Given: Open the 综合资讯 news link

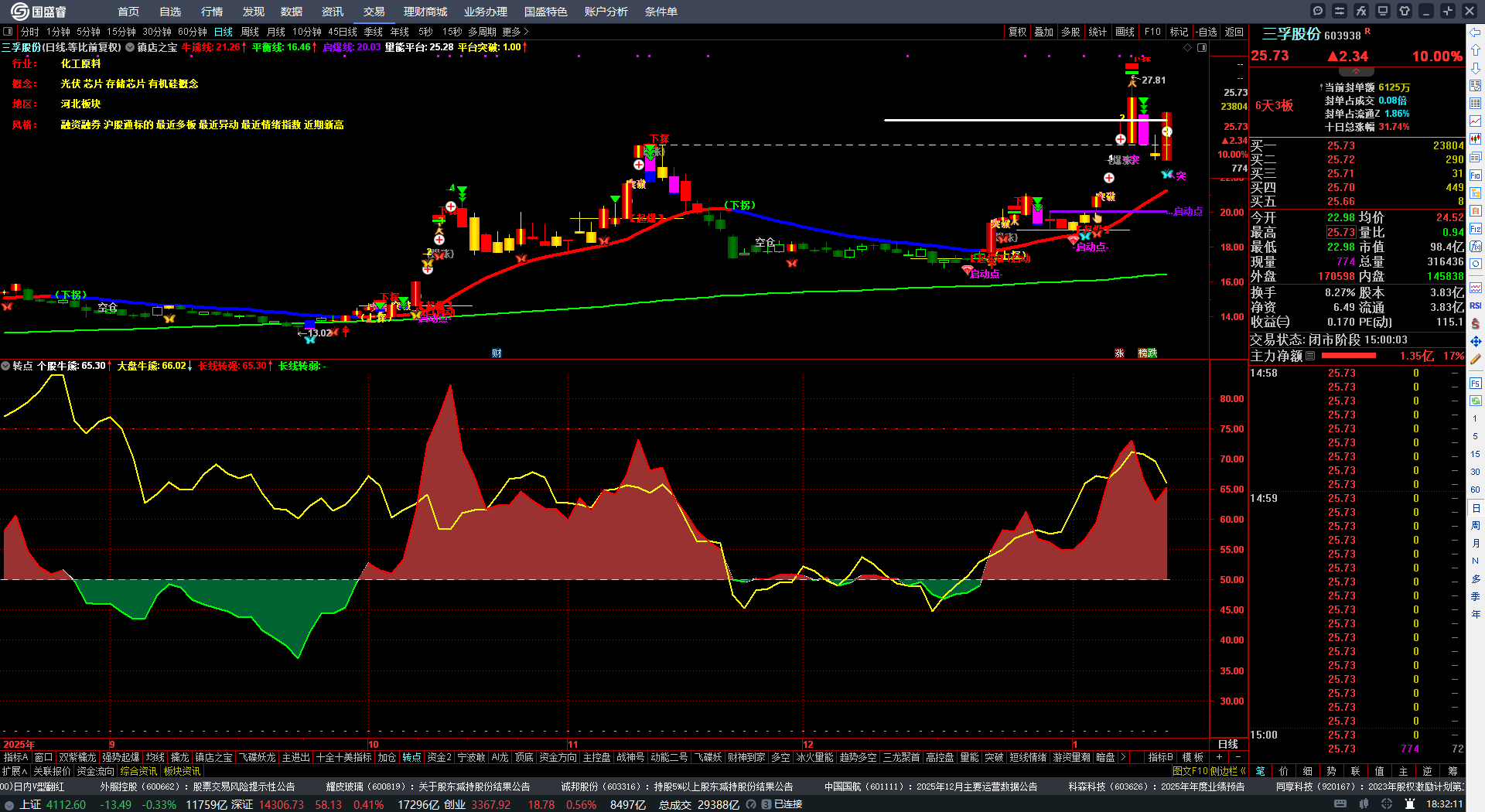Looking at the screenshot, I should click(x=138, y=771).
